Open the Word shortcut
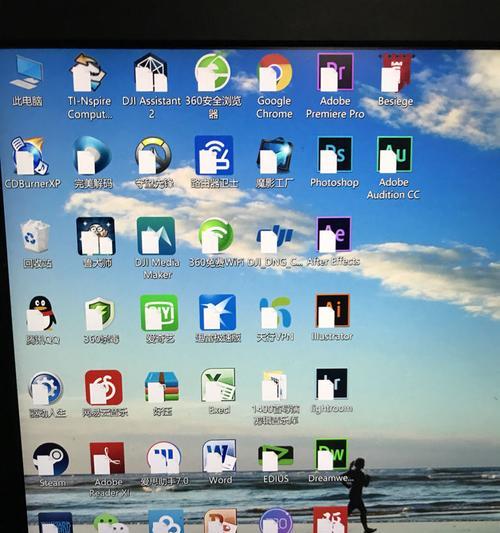Viewport: 500px width, 533px height. pos(219,456)
